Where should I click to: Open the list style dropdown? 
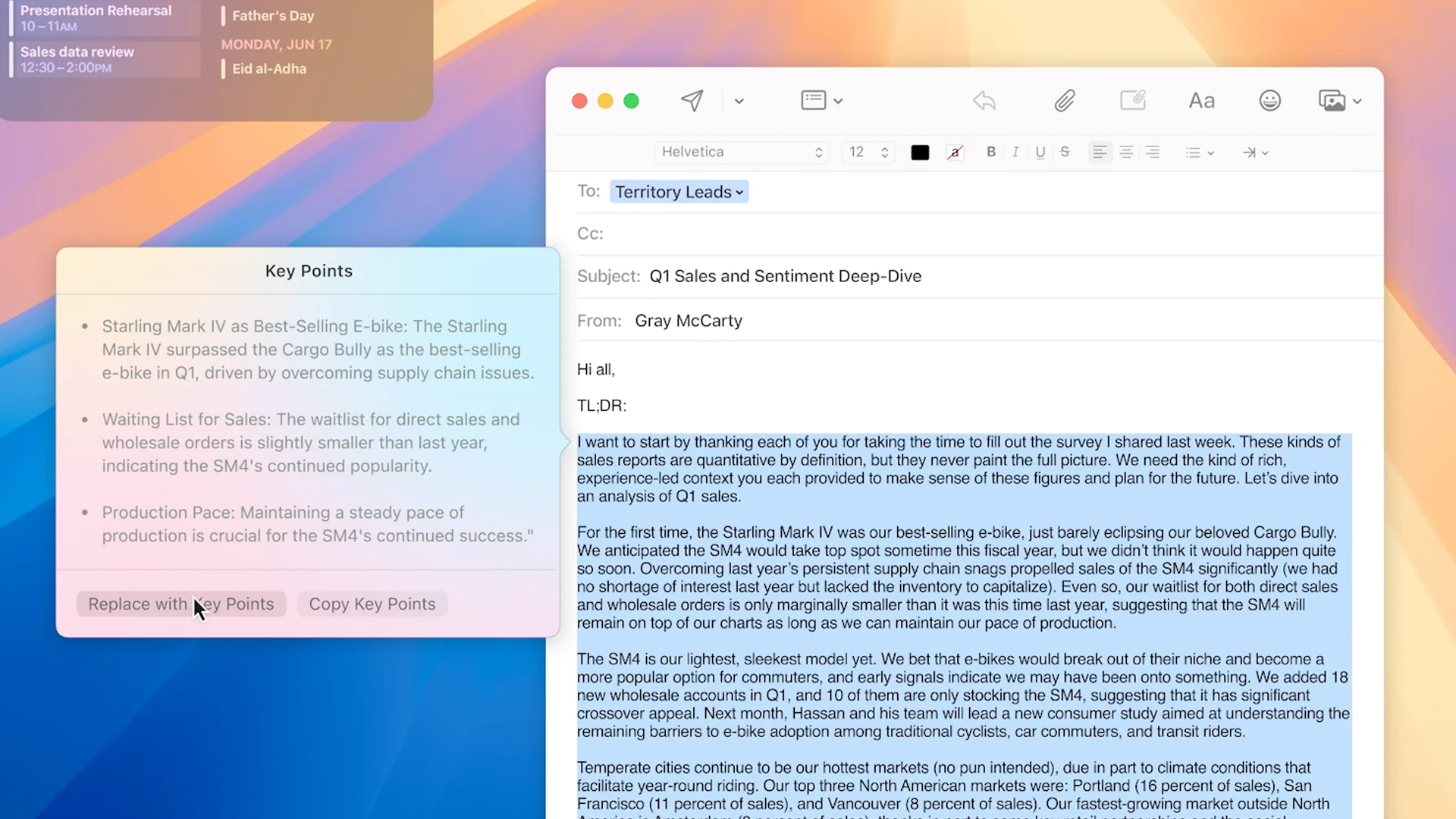point(1200,152)
